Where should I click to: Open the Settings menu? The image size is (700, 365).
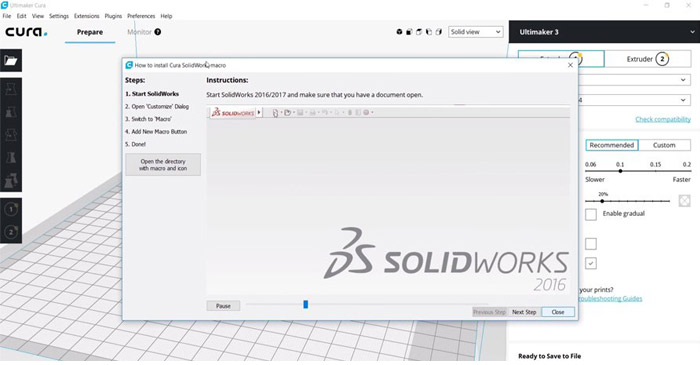[x=59, y=16]
